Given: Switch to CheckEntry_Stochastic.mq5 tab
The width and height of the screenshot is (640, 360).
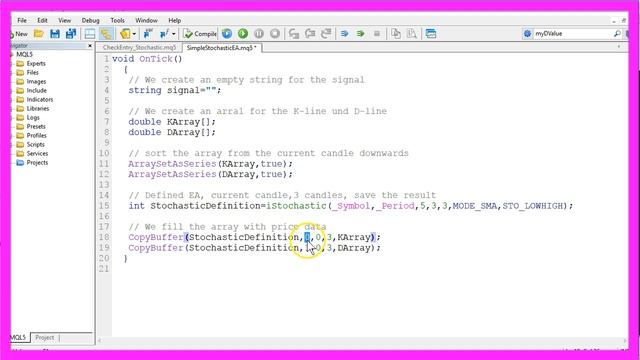Looking at the screenshot, I should coord(139,48).
